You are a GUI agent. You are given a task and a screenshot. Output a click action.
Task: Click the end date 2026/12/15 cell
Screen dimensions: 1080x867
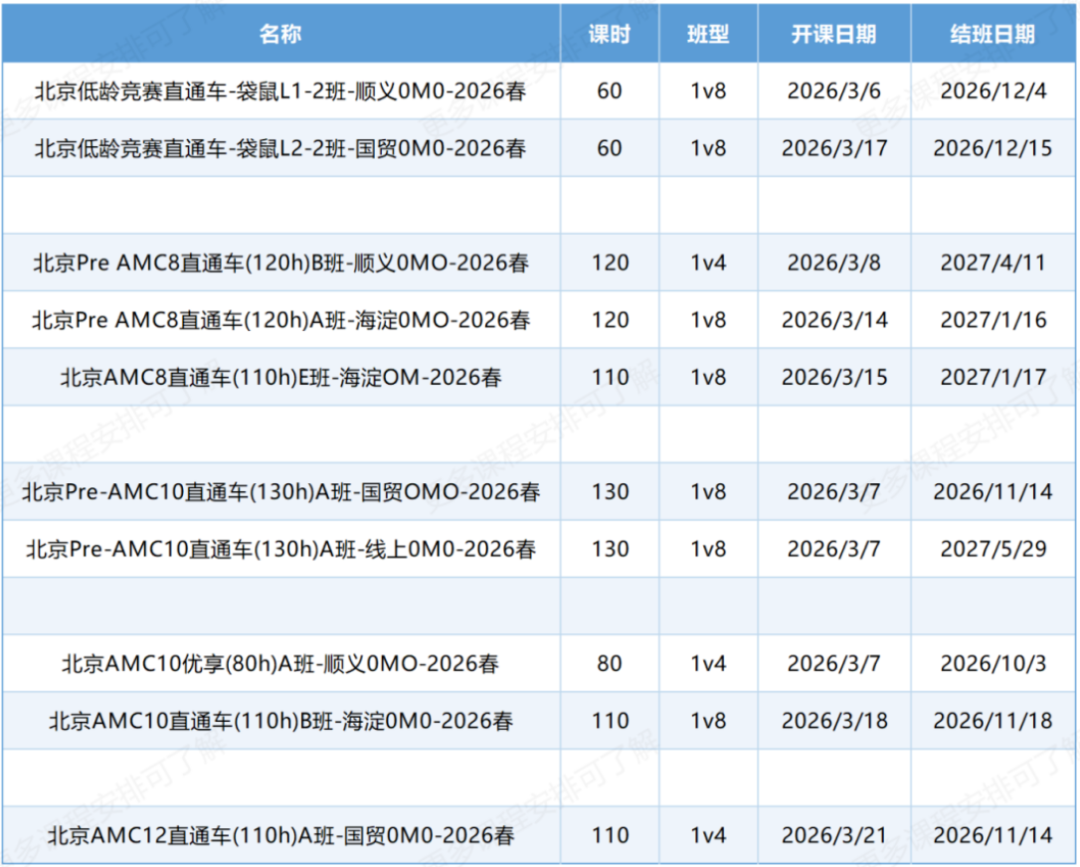pyautogui.click(x=992, y=148)
